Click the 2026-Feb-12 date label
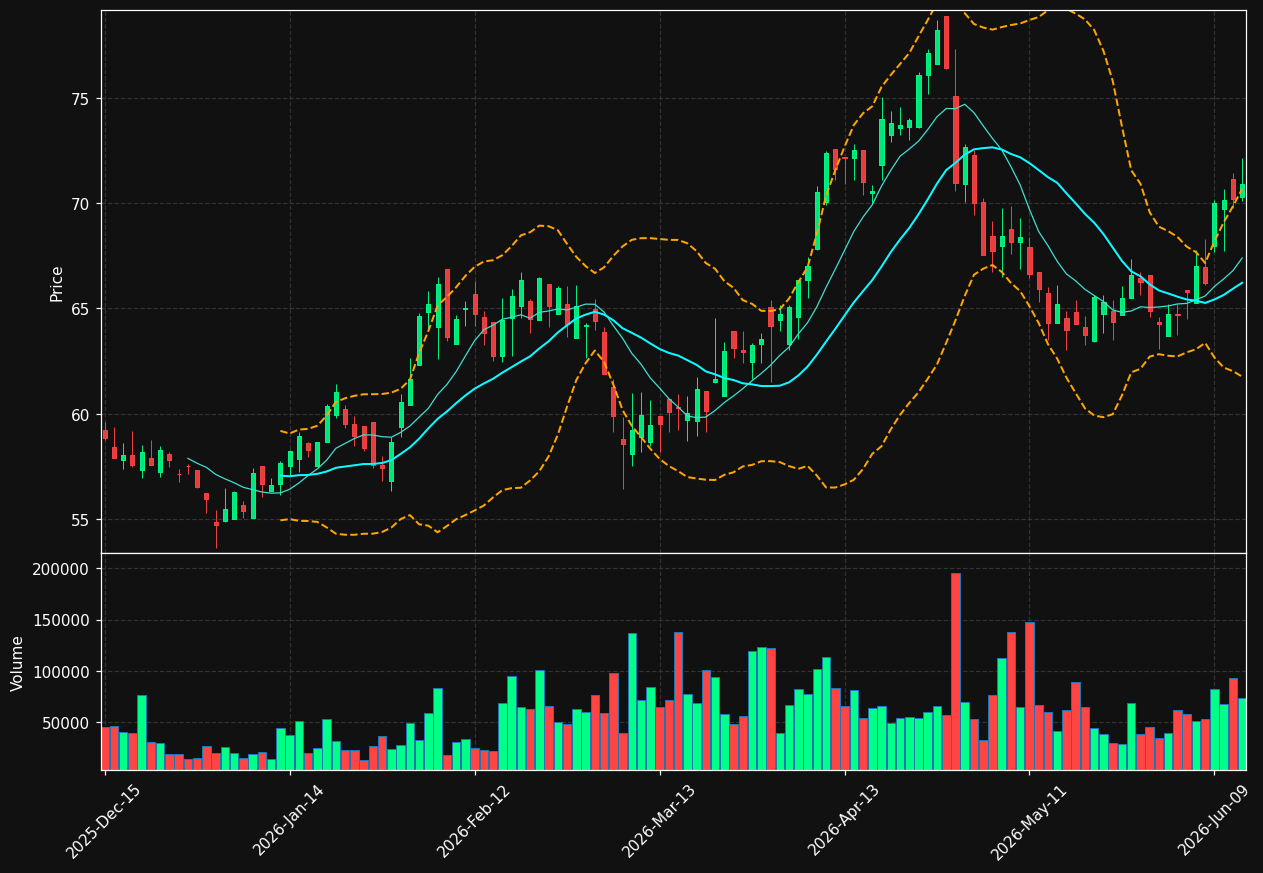 click(473, 821)
